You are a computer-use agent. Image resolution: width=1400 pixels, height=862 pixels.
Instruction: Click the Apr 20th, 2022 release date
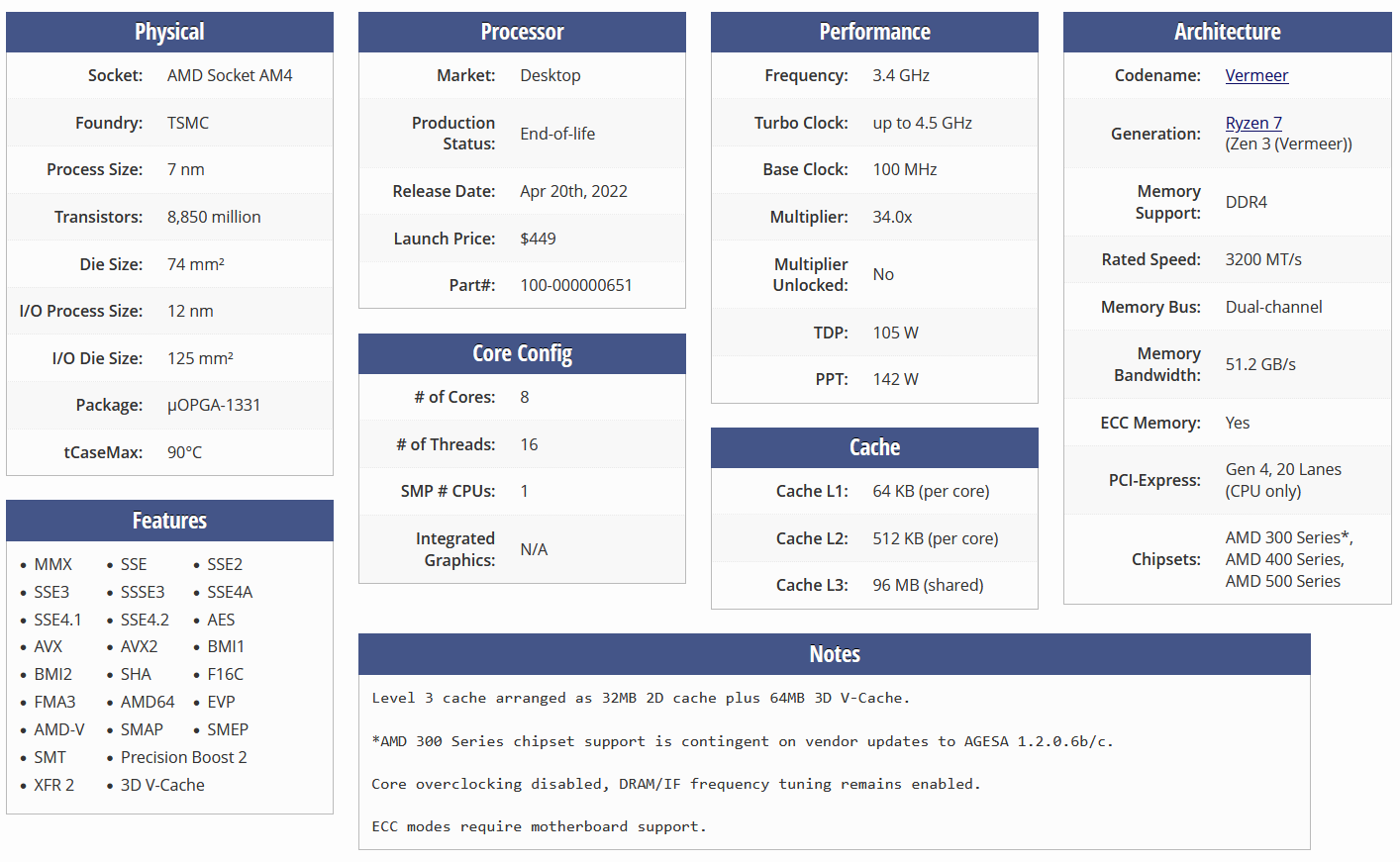click(x=573, y=191)
